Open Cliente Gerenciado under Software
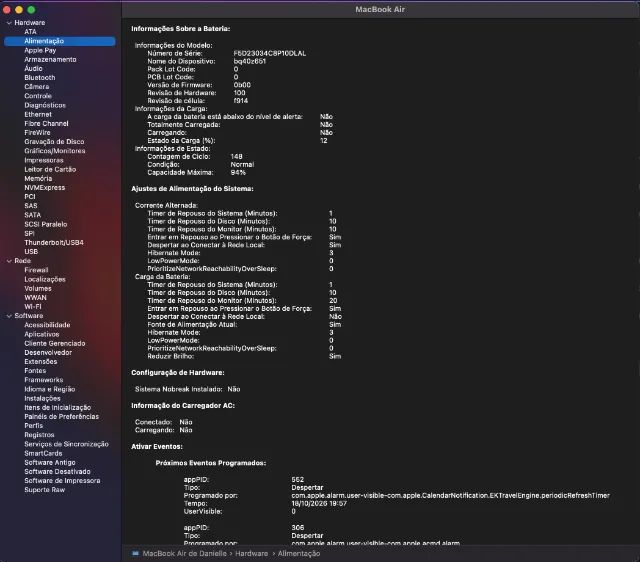This screenshot has width=640, height=562. point(55,343)
